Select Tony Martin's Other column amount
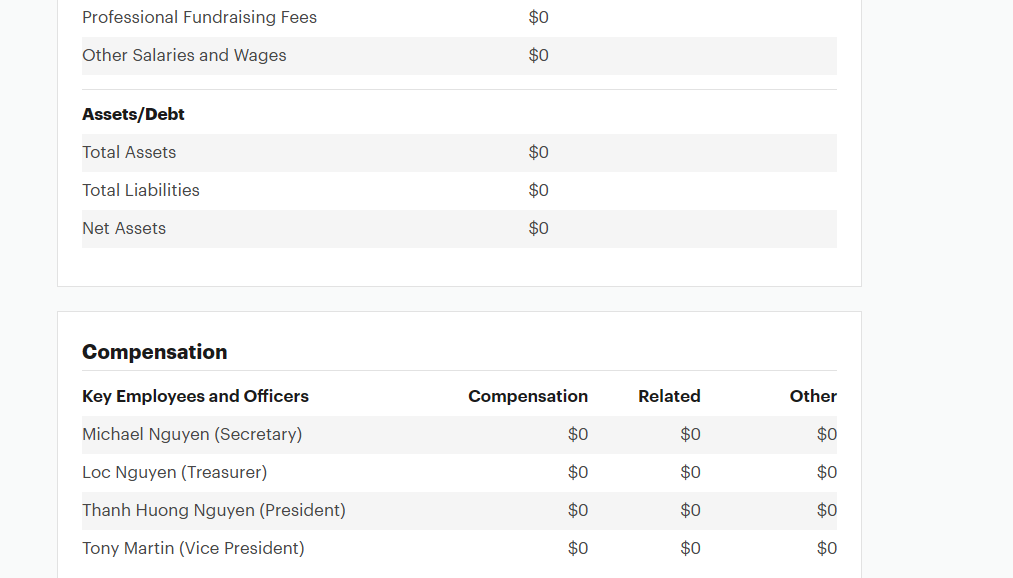 pyautogui.click(x=827, y=548)
